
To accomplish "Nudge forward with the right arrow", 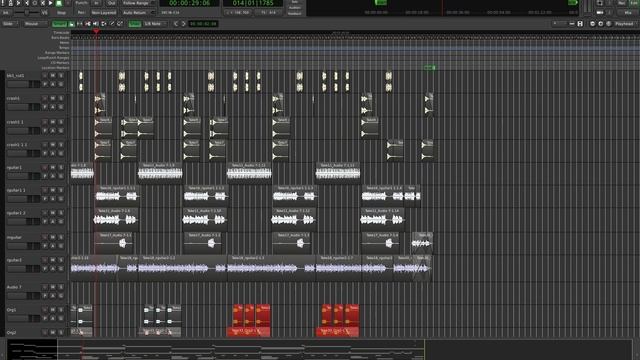I will click(184, 24).
